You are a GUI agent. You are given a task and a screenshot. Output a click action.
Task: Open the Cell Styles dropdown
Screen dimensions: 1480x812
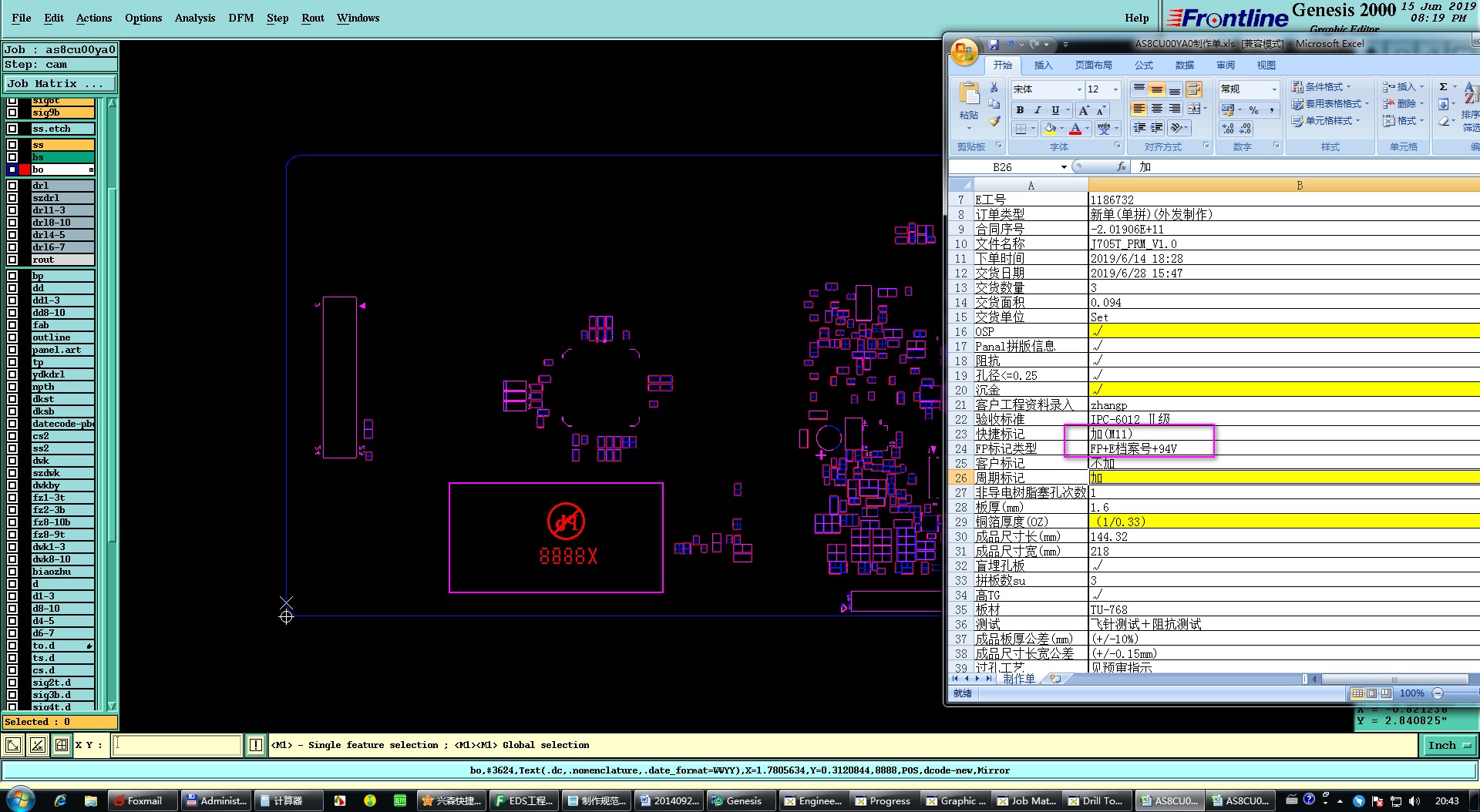(x=1326, y=121)
